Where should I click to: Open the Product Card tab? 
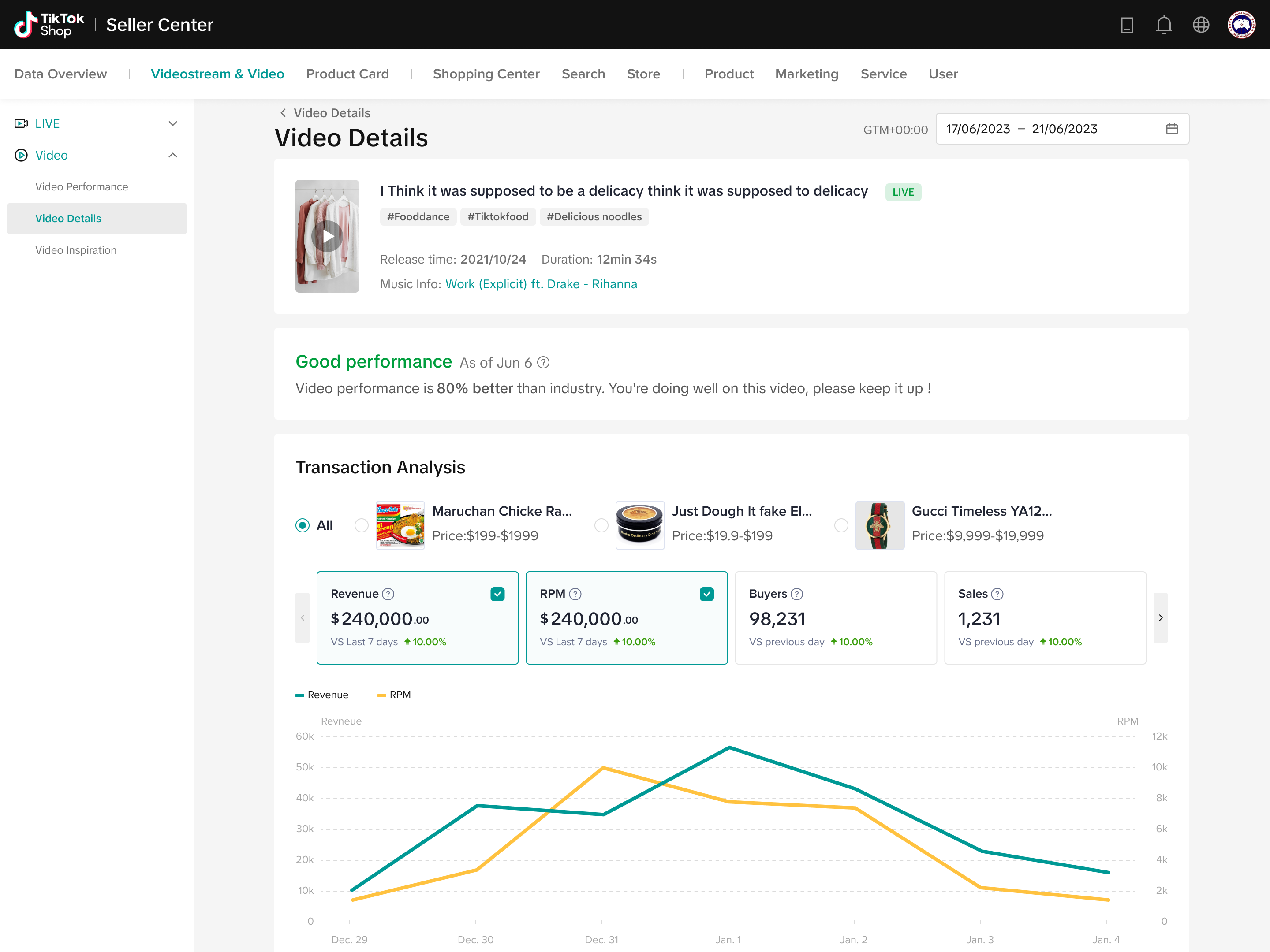point(347,74)
